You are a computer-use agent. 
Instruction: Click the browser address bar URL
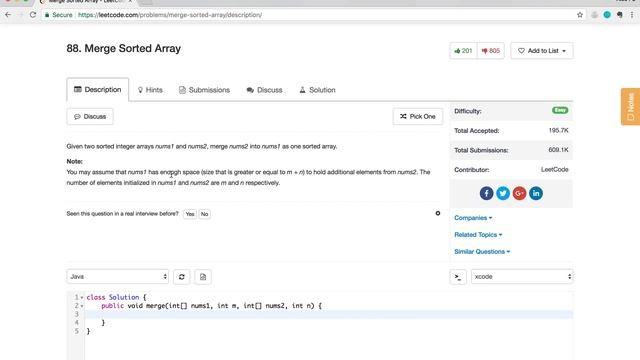point(170,15)
